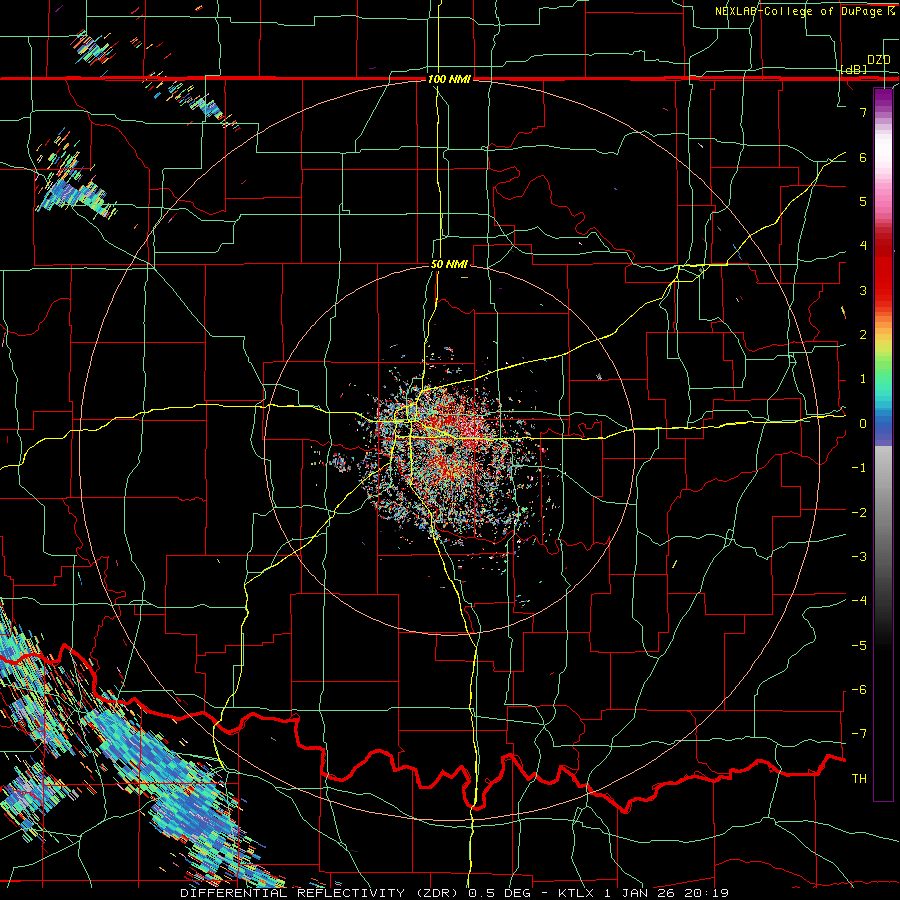This screenshot has width=900, height=900.
Task: Click the color scale bar at 7
Action: (883, 112)
